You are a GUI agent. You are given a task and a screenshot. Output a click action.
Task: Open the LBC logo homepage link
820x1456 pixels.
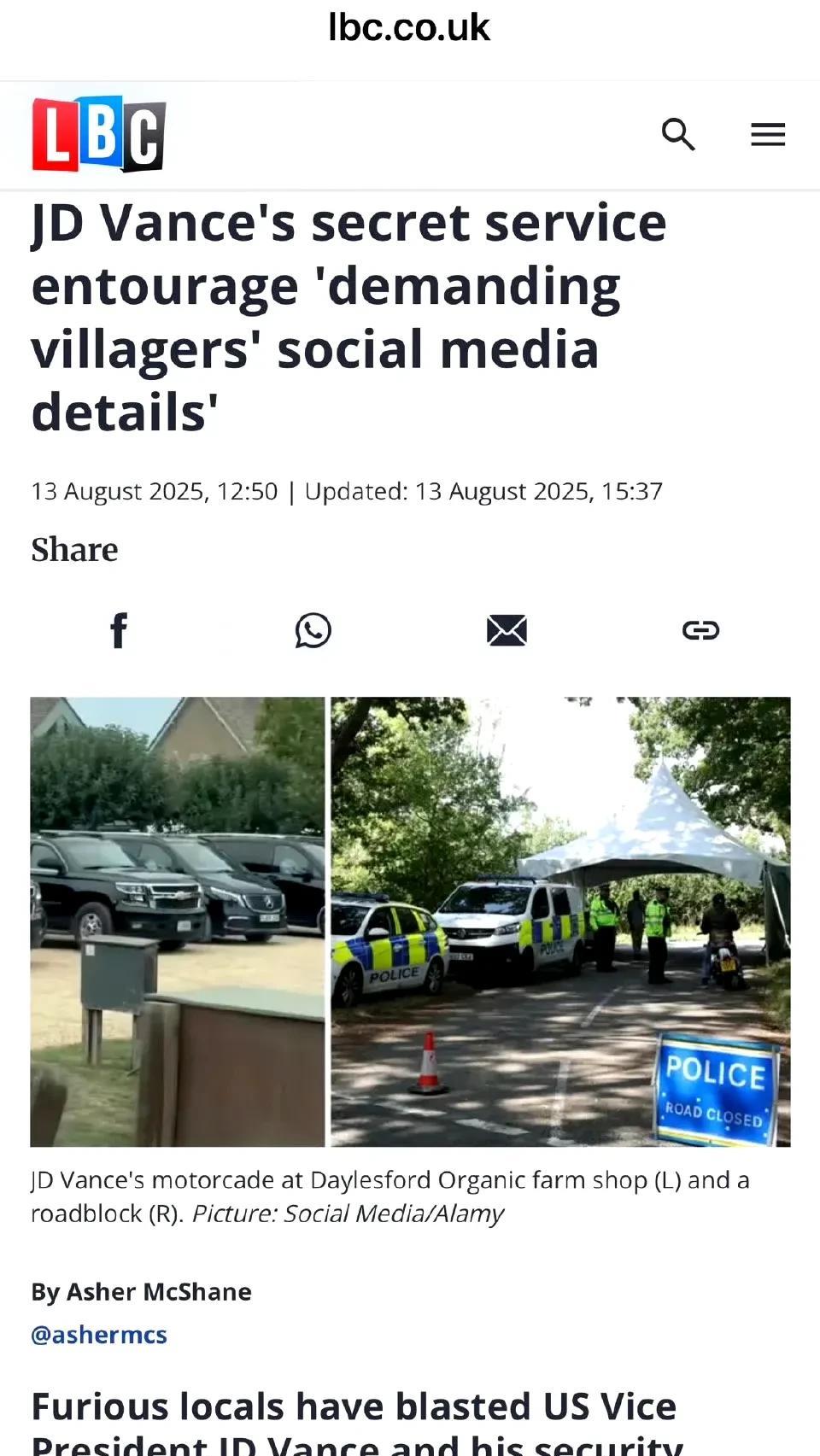[x=99, y=134]
